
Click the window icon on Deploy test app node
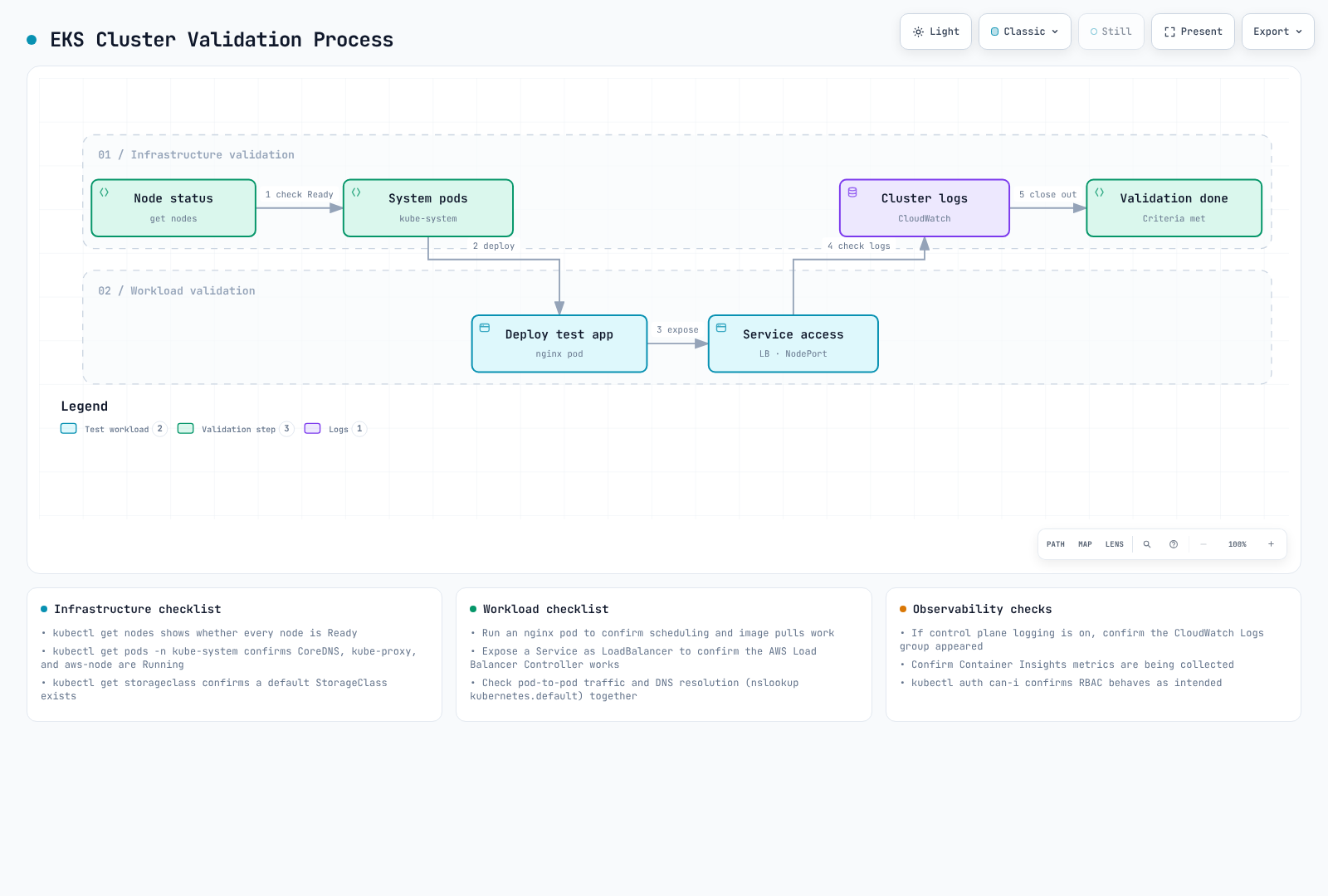485,328
